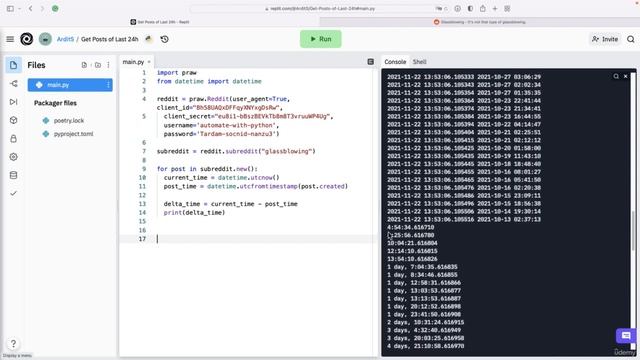Select the Get Posts of Last 24h browser tab
The height and width of the screenshot is (360, 640).
pos(160,22)
